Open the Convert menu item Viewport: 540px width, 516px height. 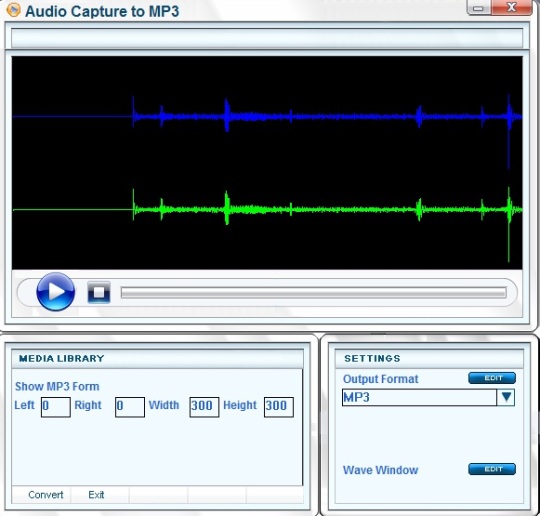(45, 495)
